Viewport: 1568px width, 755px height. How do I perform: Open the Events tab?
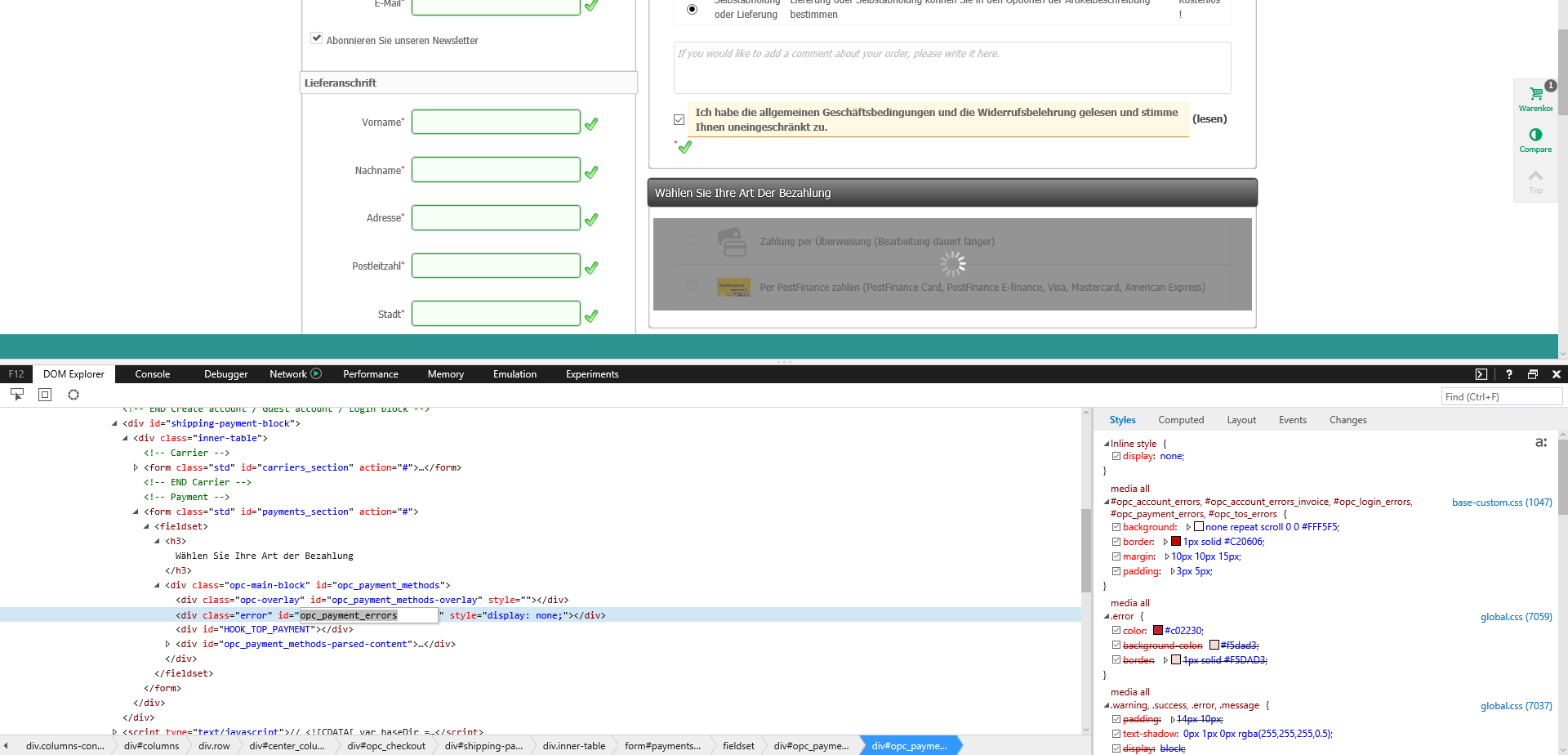1293,420
